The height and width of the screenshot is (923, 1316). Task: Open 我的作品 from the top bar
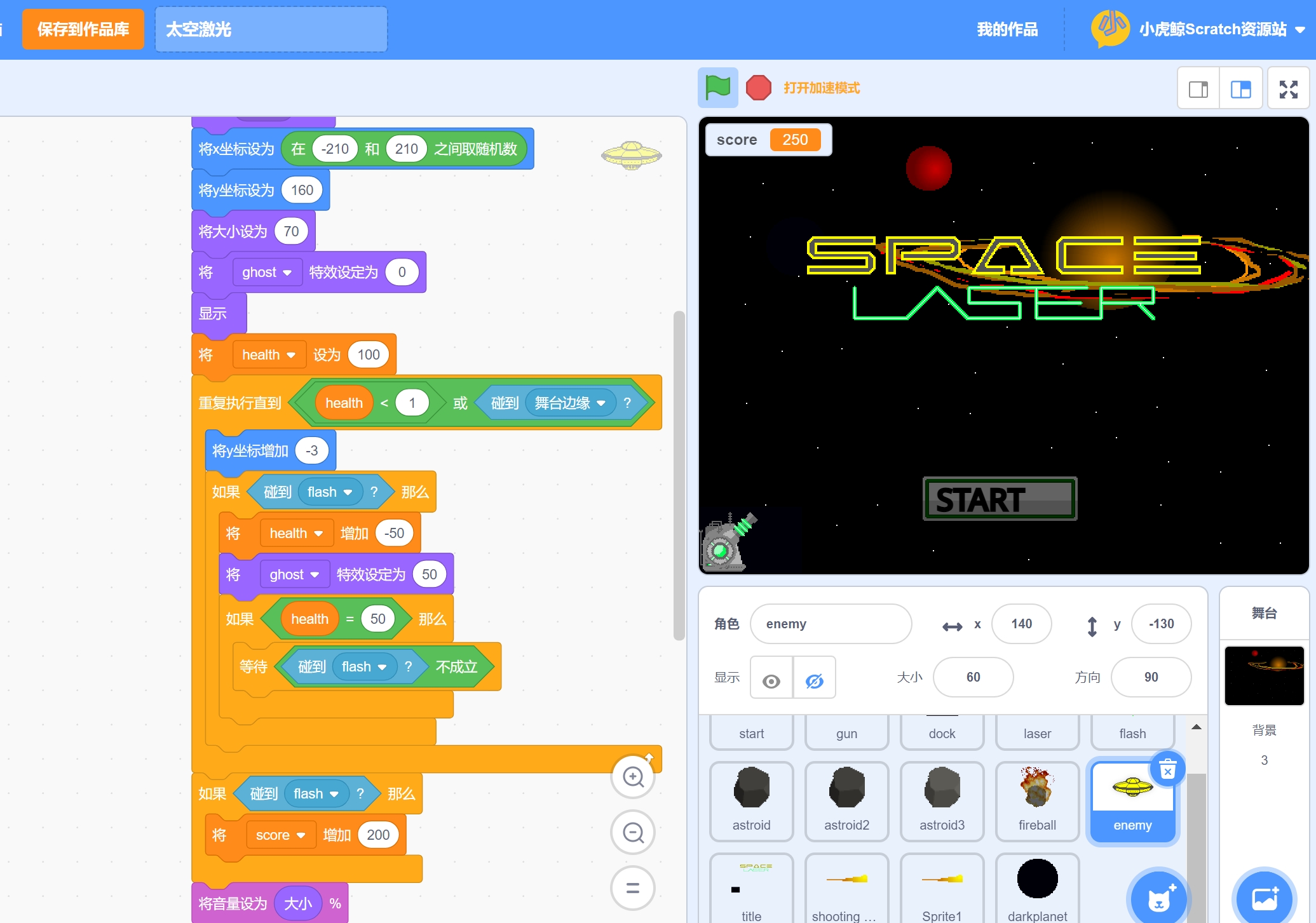[1007, 29]
